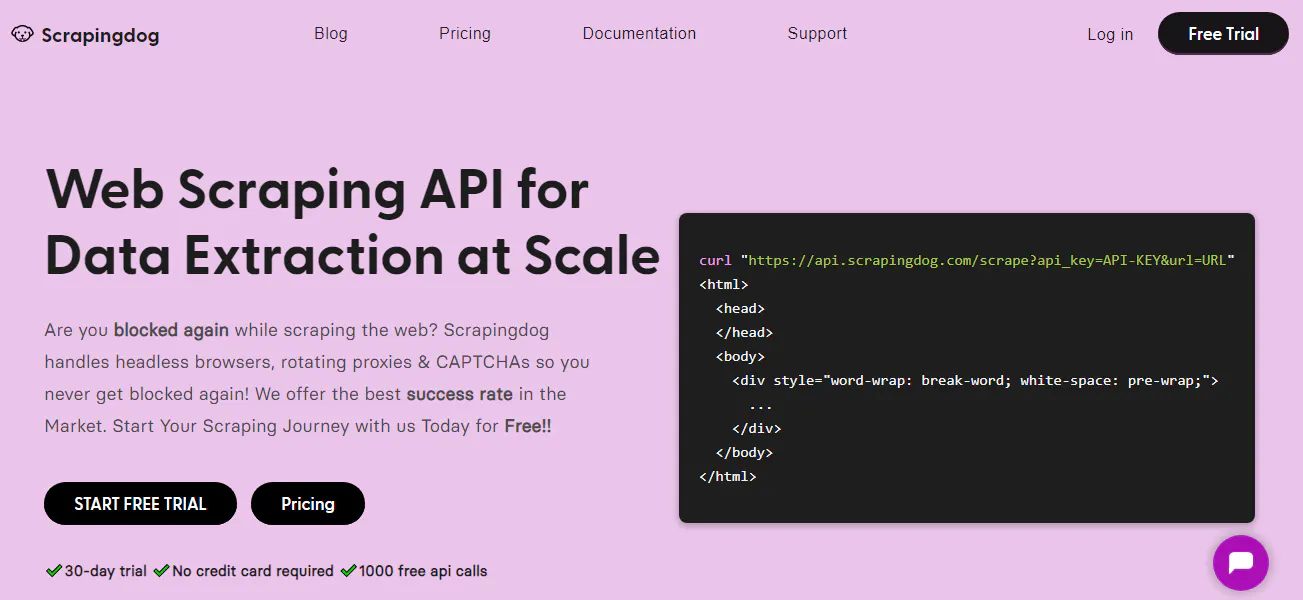
Task: Go to Pricing via the top navigation
Action: (464, 33)
